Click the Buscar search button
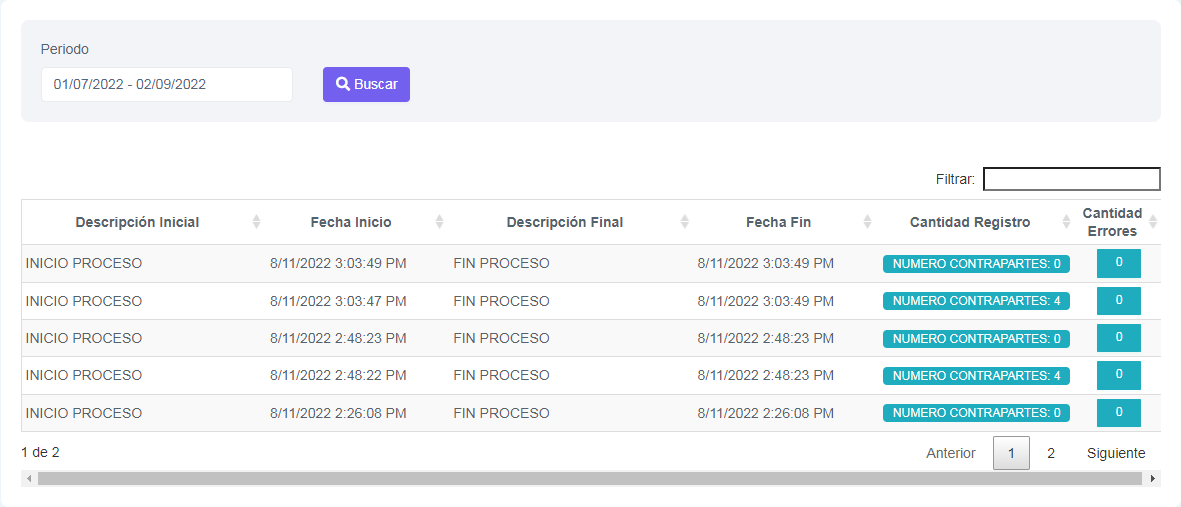 pos(366,85)
